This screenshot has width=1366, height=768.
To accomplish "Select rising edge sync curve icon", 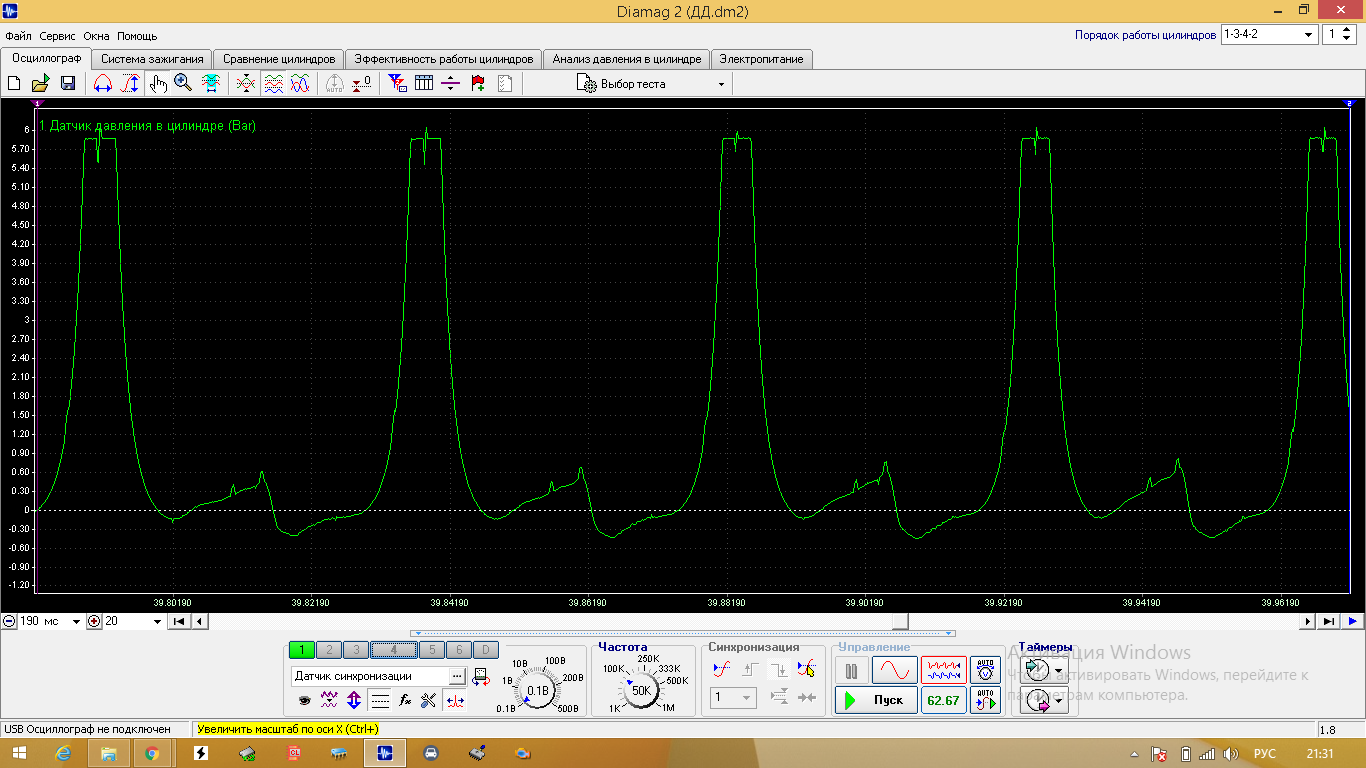I will [722, 670].
